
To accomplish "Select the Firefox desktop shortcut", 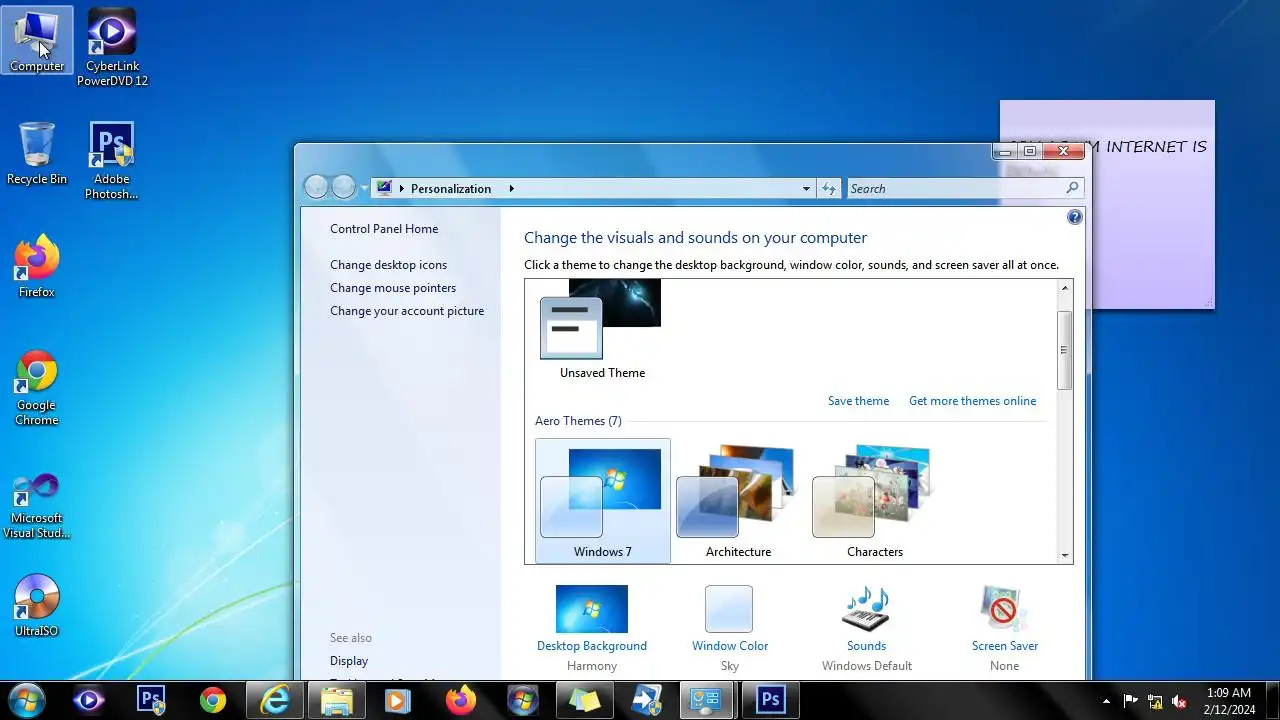I will tap(37, 266).
